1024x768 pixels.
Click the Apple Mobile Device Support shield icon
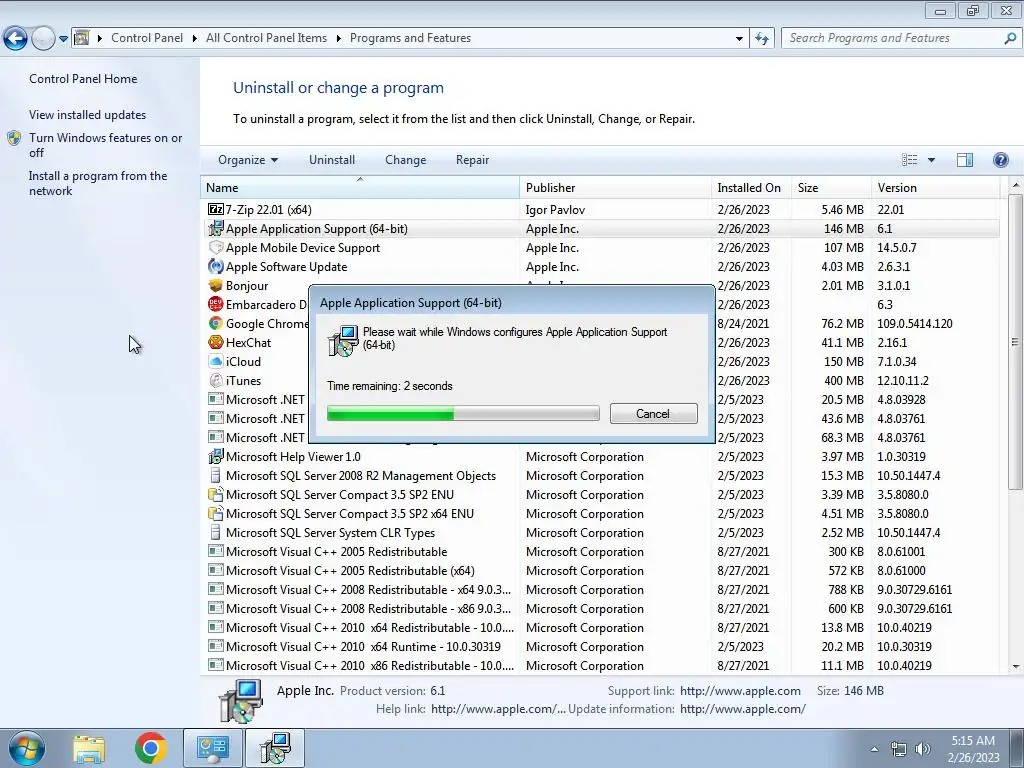click(215, 248)
